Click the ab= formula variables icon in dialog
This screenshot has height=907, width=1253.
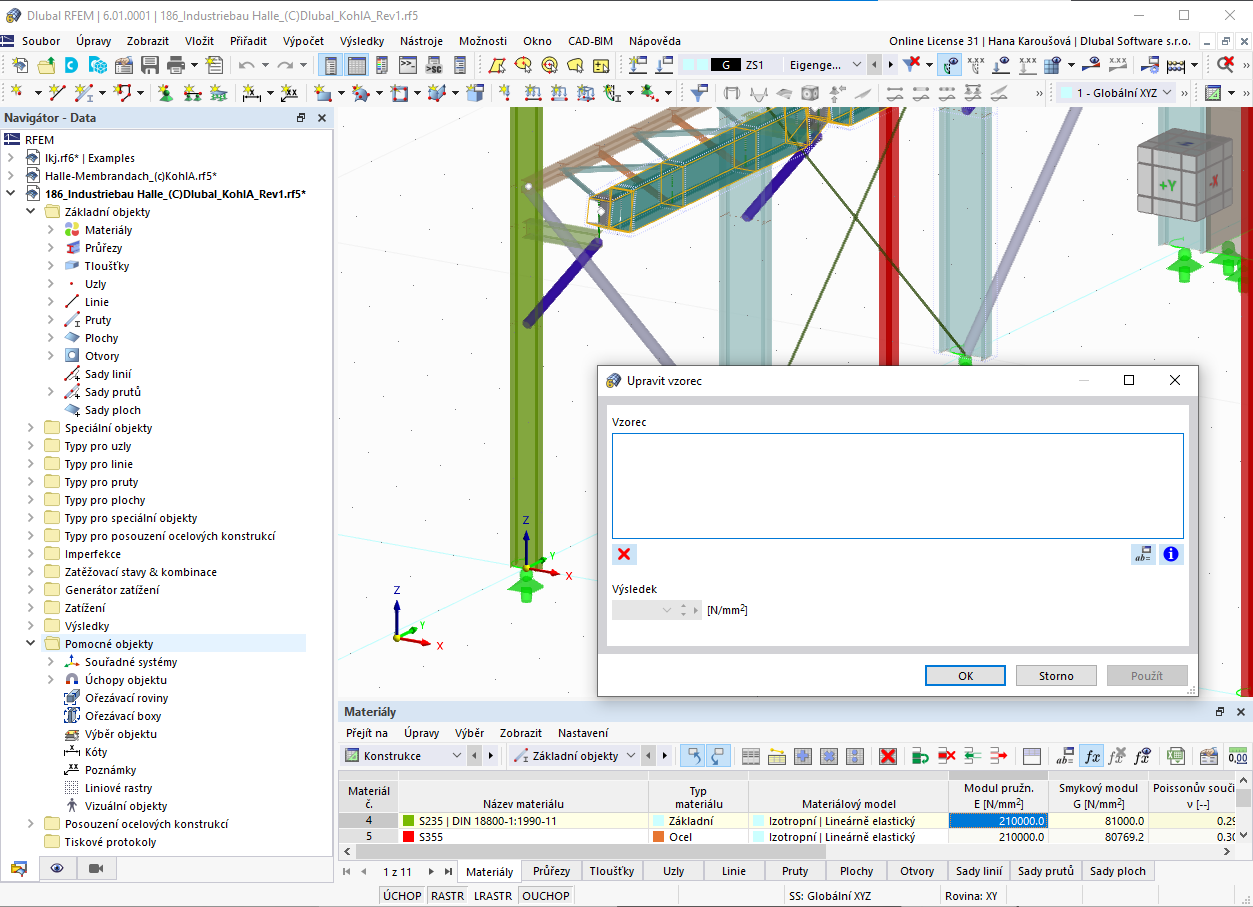1143,554
